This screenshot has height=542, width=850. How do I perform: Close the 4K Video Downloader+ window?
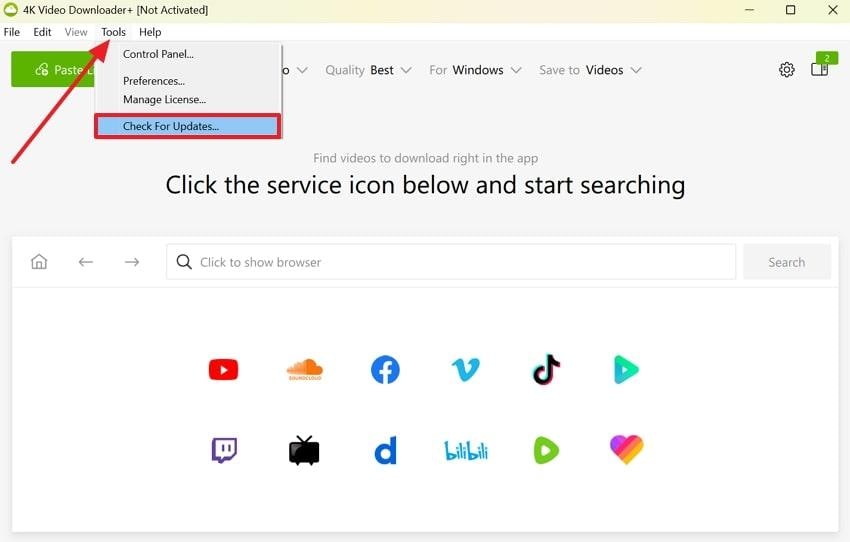833,10
